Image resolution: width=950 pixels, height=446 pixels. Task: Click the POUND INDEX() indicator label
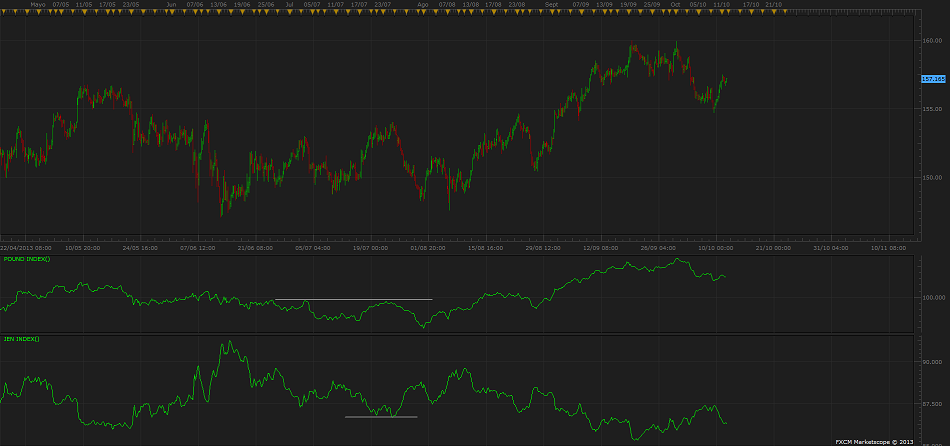pos(27,259)
